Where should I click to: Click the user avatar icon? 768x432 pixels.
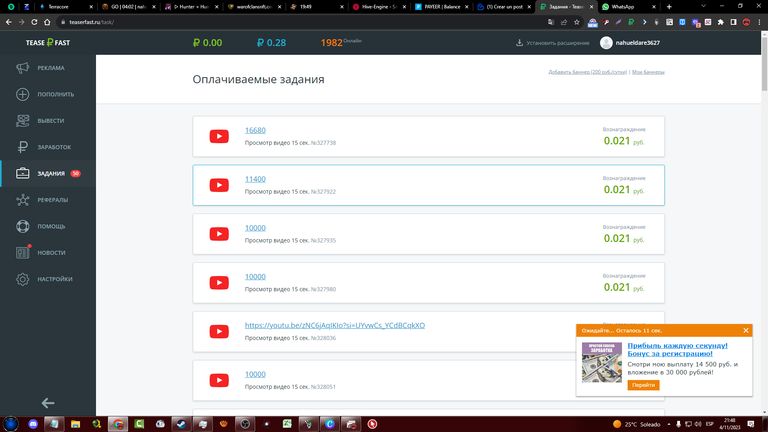point(606,43)
